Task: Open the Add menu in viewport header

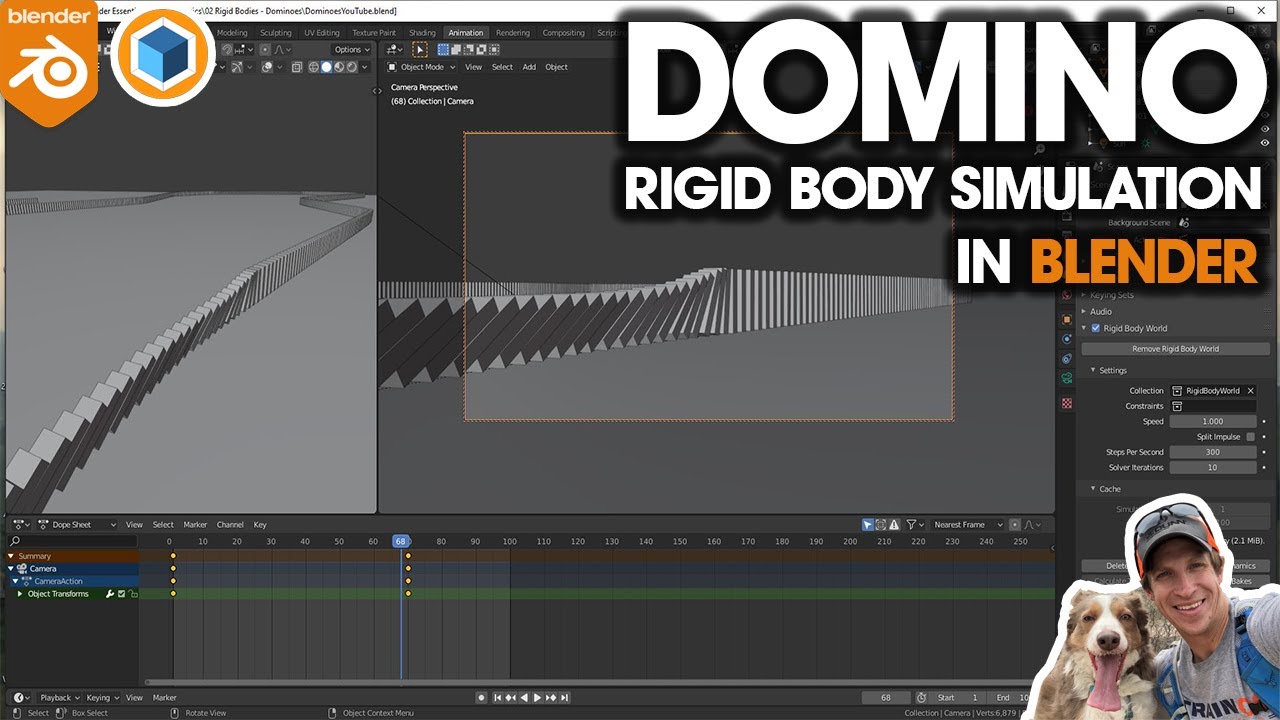Action: point(529,67)
